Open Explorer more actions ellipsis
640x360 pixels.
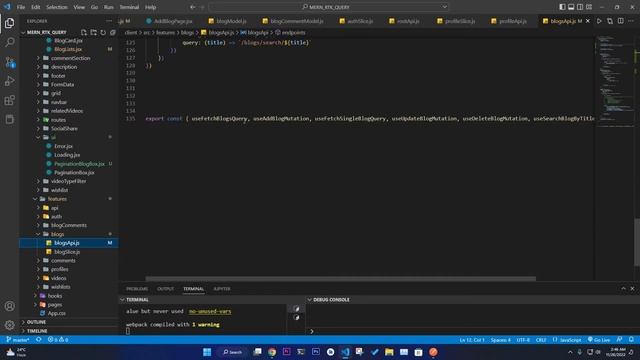click(x=109, y=21)
